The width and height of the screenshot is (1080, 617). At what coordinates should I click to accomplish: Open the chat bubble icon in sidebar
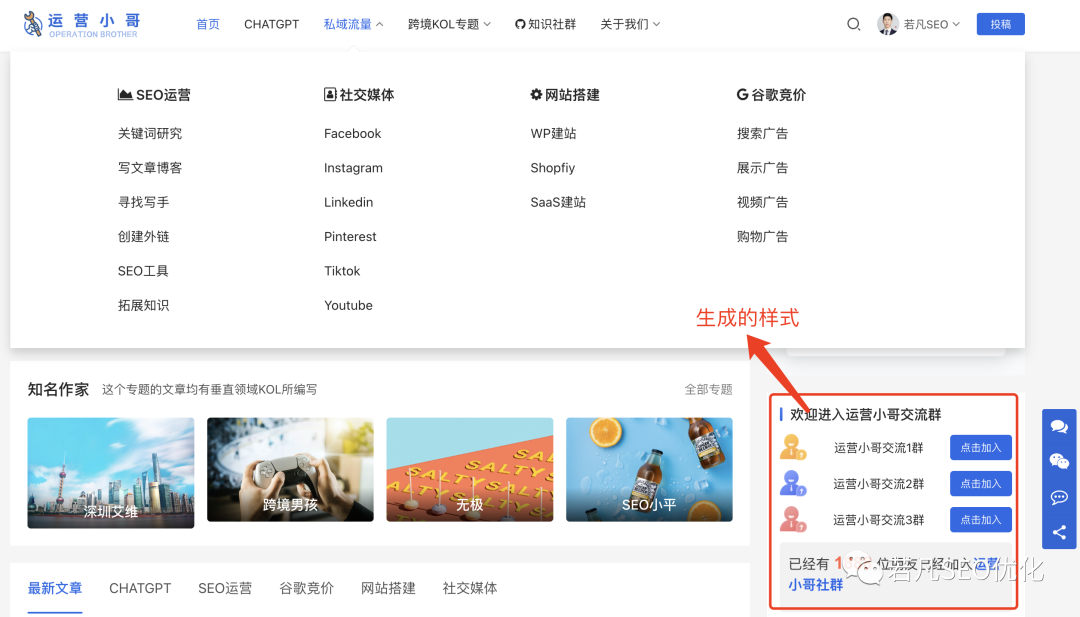1059,427
